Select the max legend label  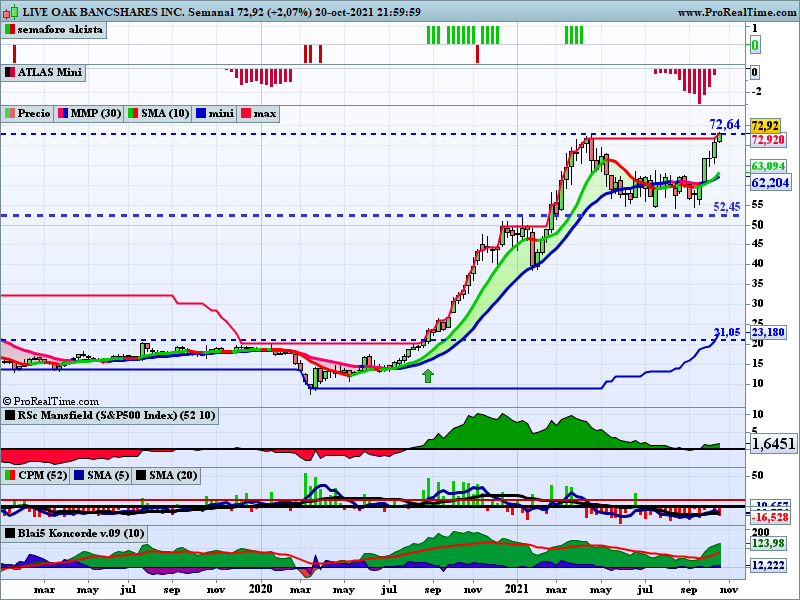pos(265,113)
